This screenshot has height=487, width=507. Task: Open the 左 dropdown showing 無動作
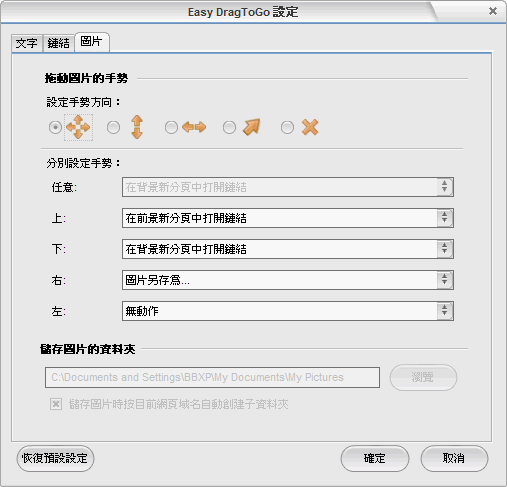click(288, 311)
